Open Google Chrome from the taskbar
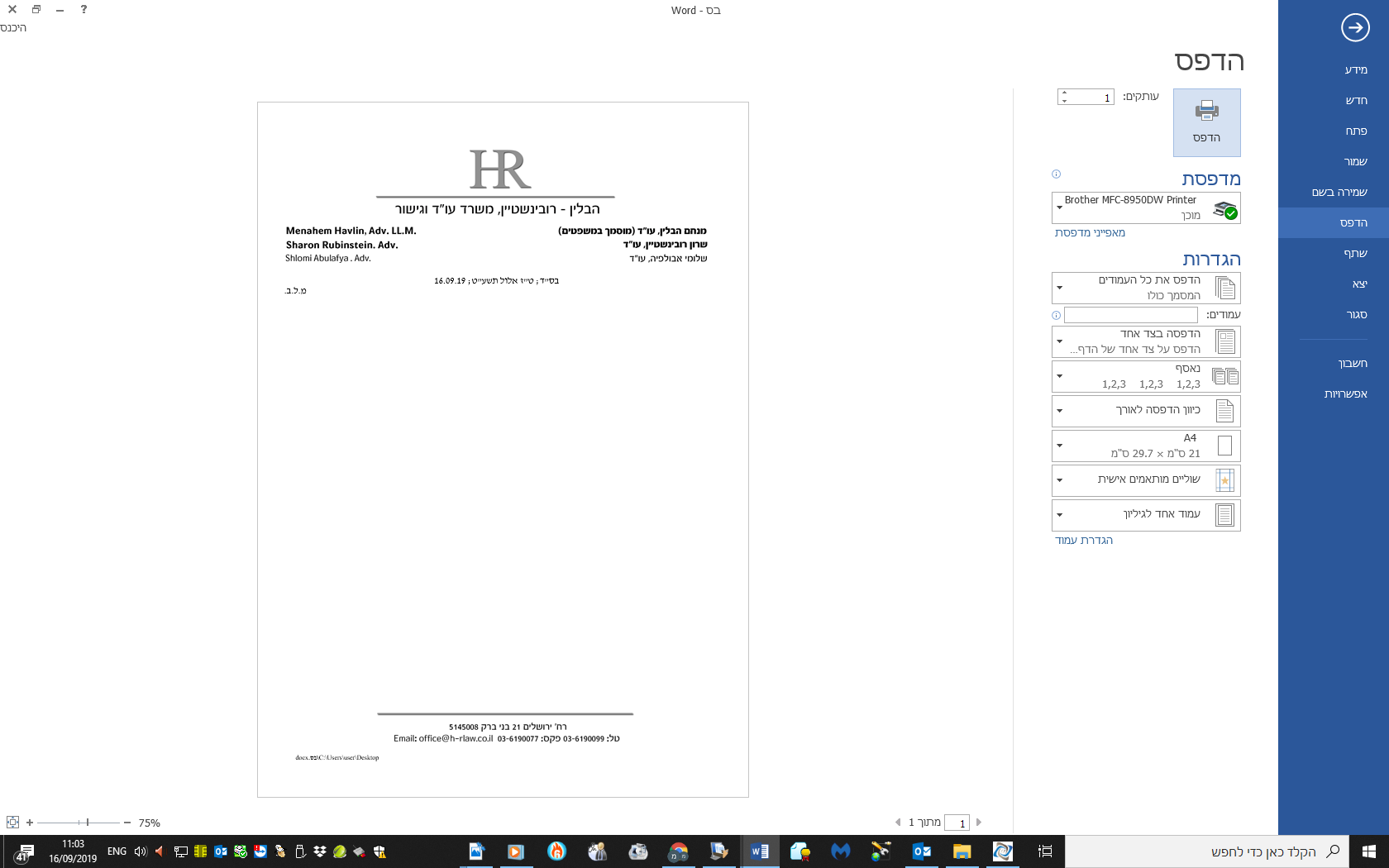This screenshot has width=1389, height=868. (x=679, y=851)
